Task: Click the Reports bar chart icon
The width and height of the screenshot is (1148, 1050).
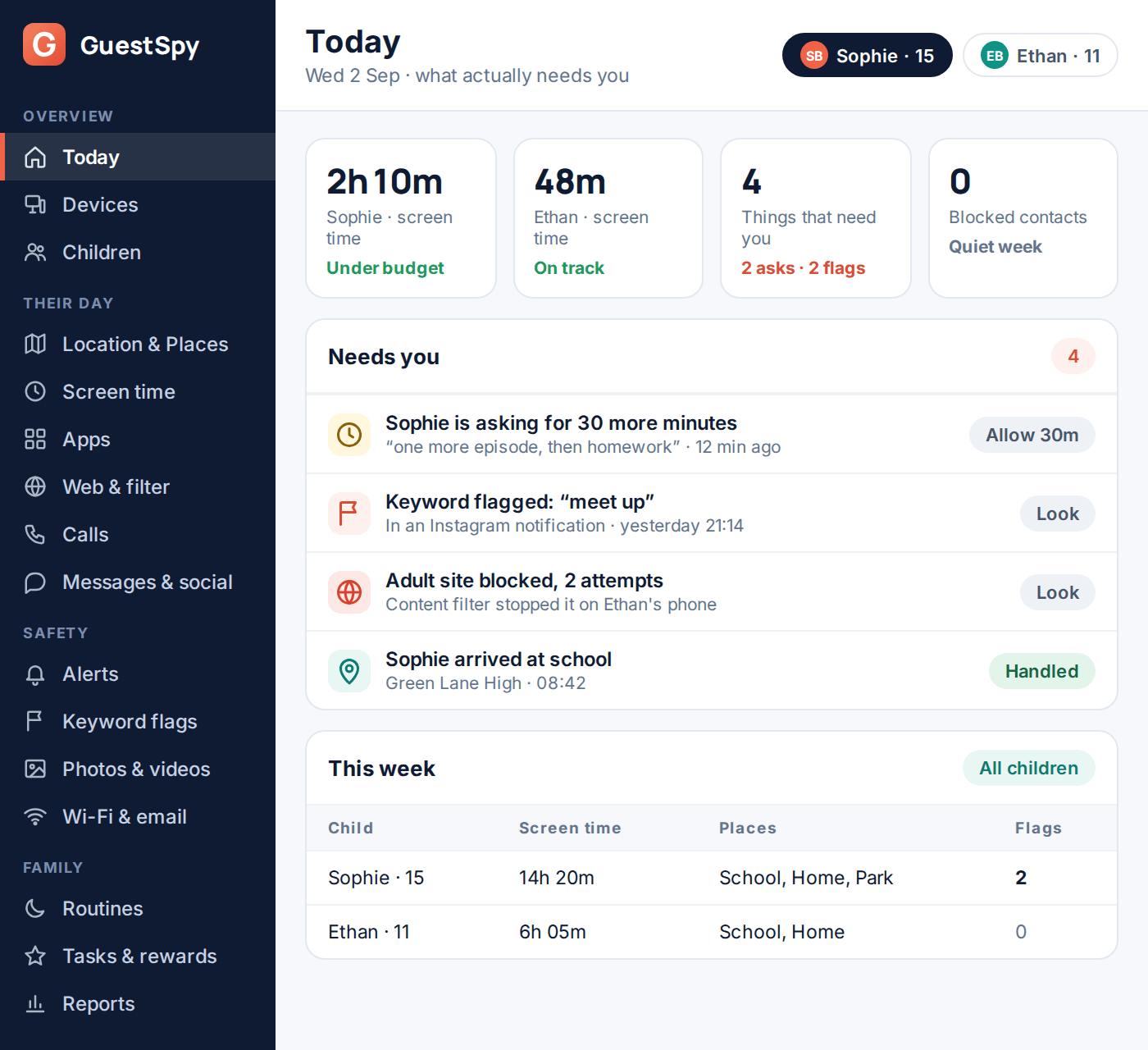Action: 35,1003
